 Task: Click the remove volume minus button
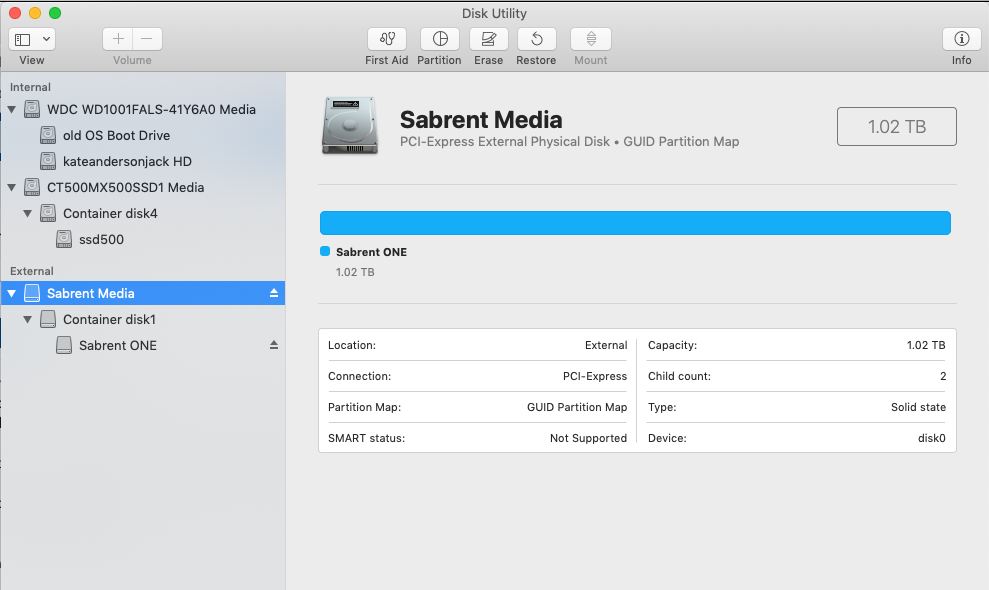pos(147,39)
